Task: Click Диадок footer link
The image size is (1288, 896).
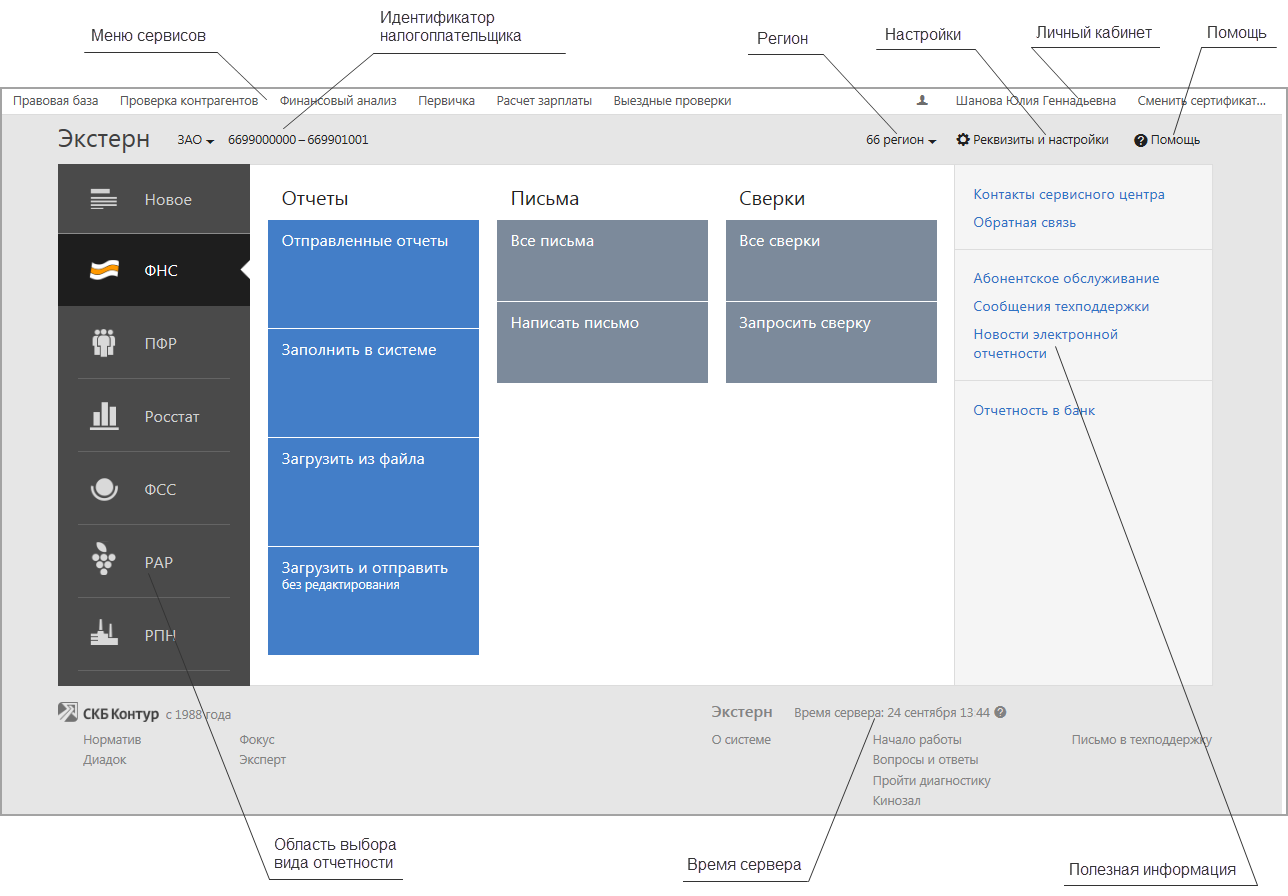Action: pos(105,760)
